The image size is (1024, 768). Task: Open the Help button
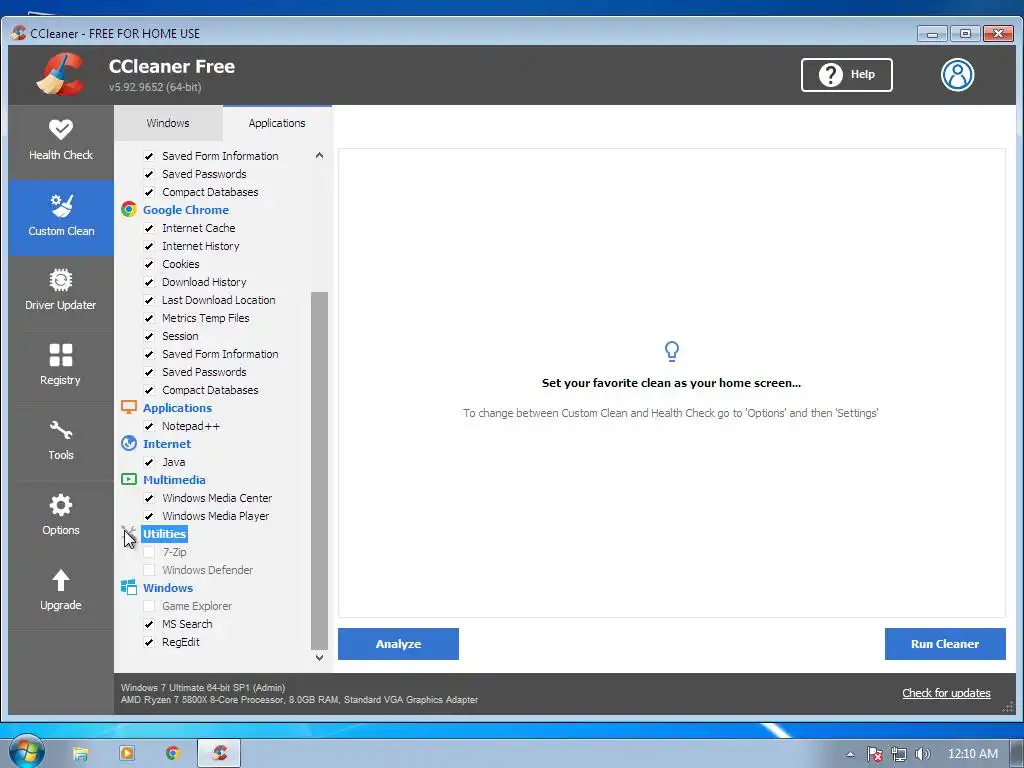pyautogui.click(x=846, y=74)
